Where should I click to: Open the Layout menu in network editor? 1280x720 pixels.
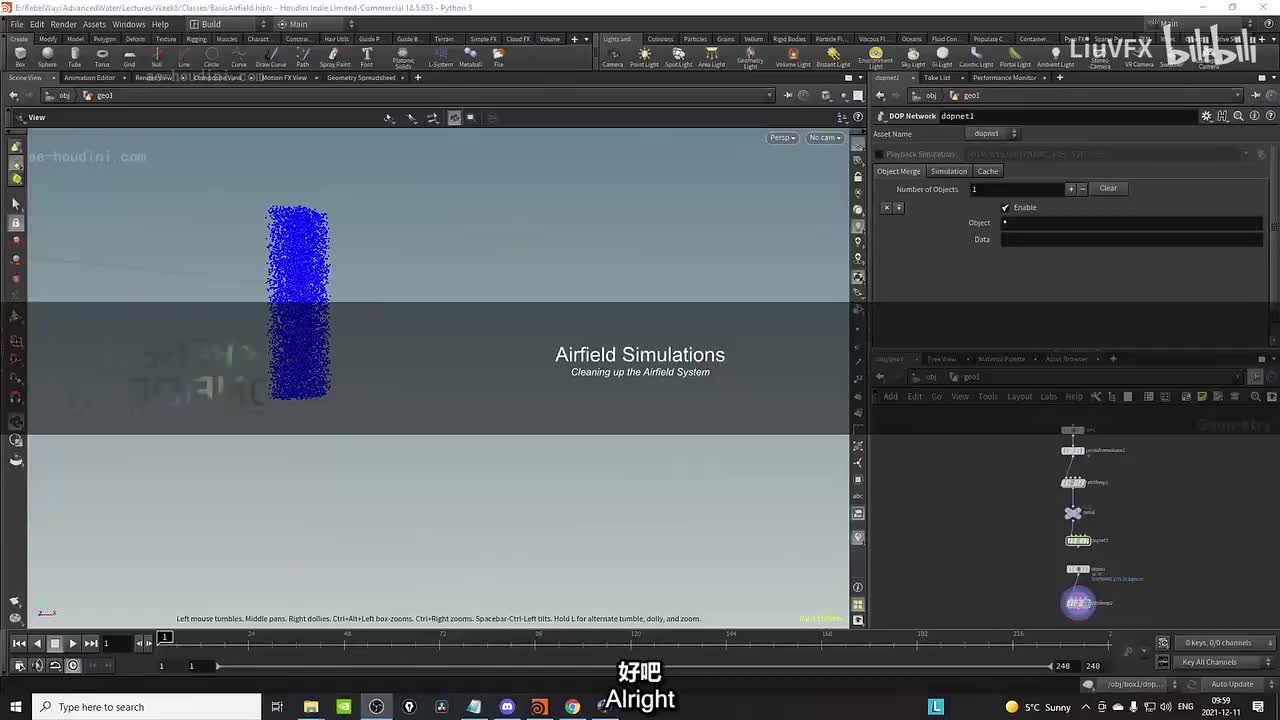coord(1019,397)
